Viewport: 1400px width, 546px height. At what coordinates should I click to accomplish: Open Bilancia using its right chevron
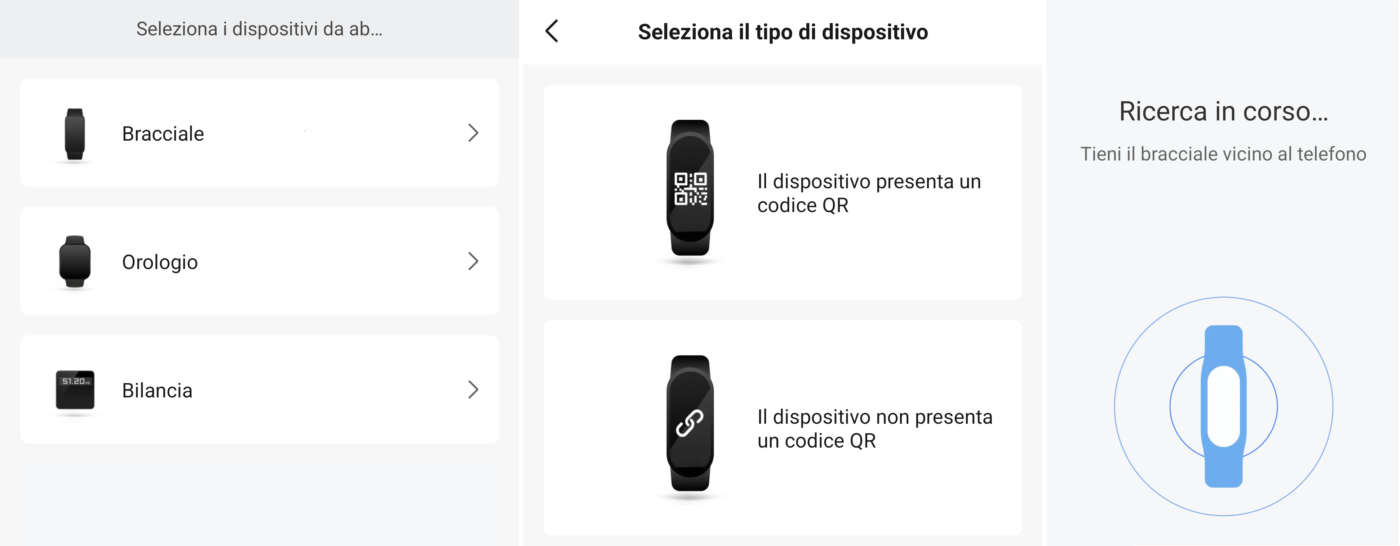click(x=473, y=389)
